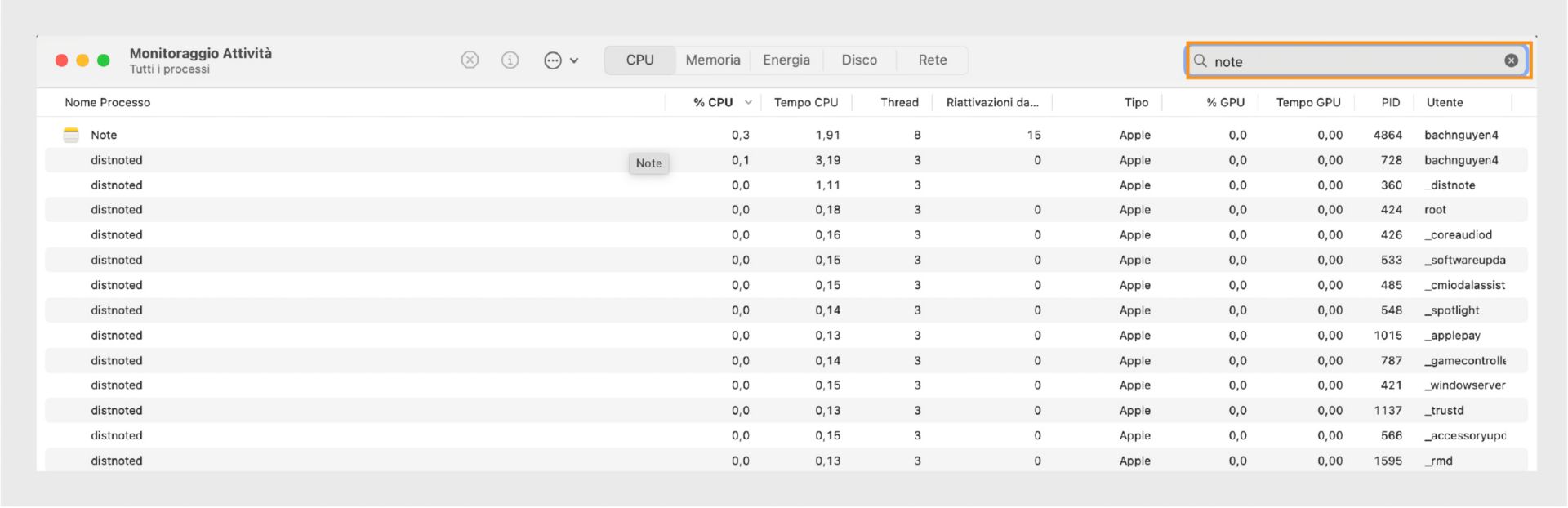Viewport: 1568px width, 508px height.
Task: Click the PID value 787
Action: [x=1392, y=360]
